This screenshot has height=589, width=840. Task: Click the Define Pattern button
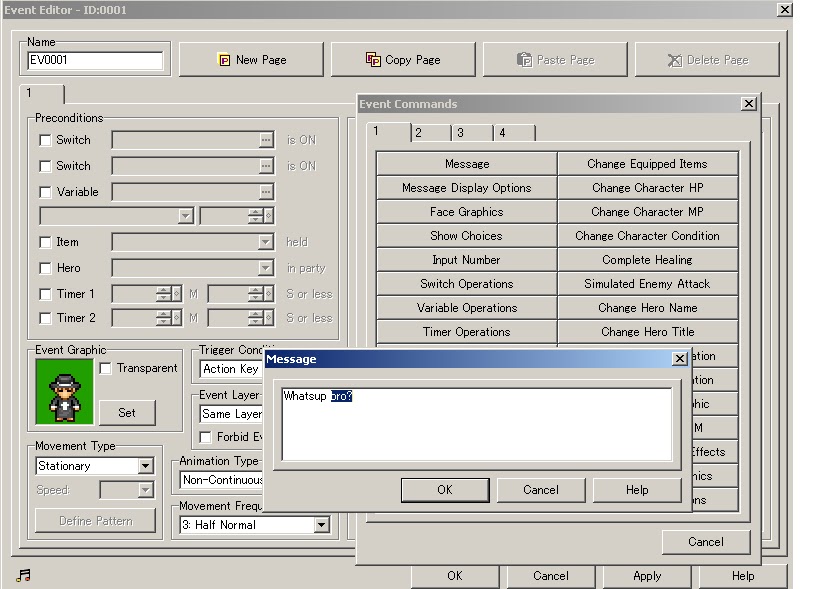pyautogui.click(x=96, y=521)
